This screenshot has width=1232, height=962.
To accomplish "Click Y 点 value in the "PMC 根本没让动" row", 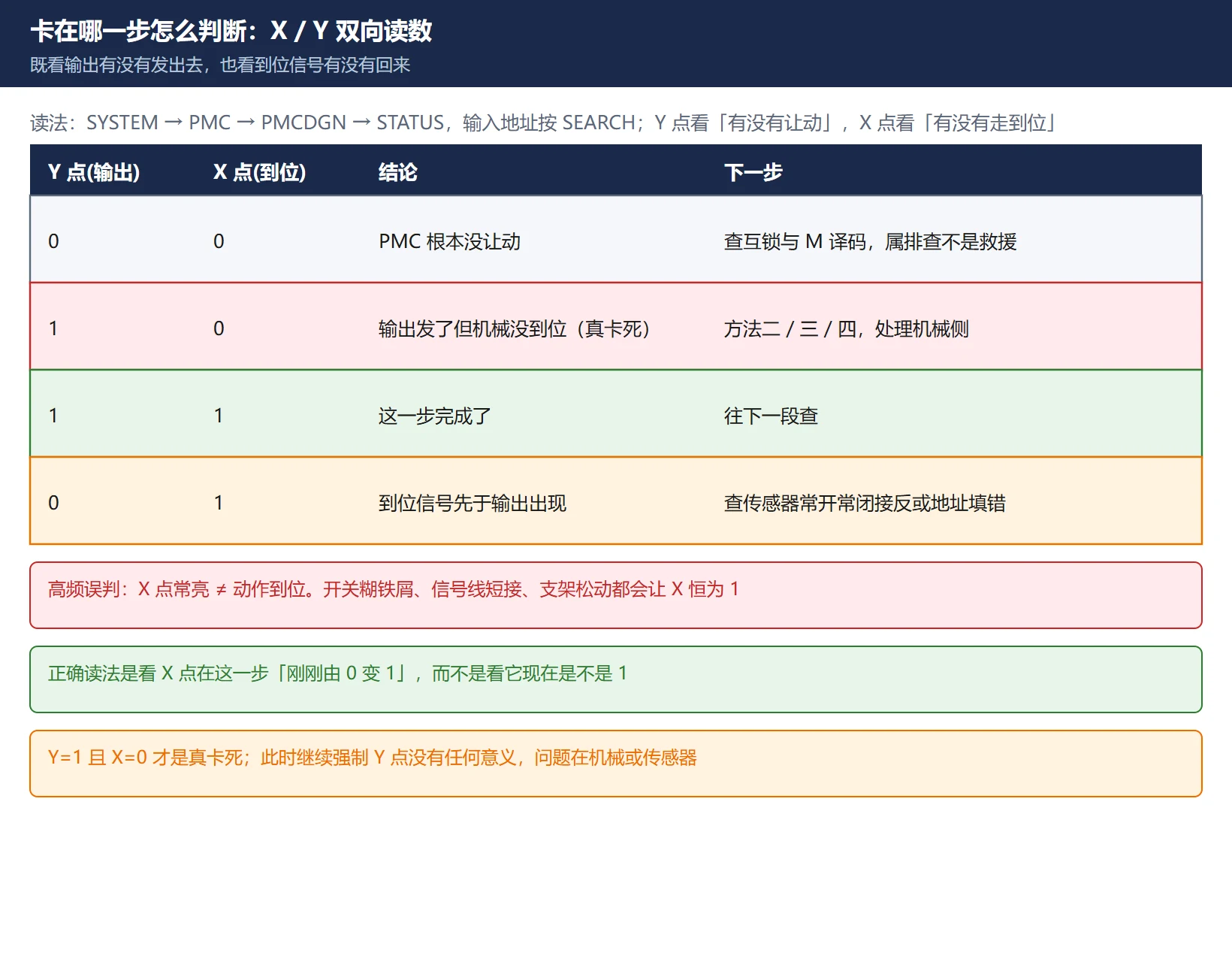I will (x=53, y=241).
